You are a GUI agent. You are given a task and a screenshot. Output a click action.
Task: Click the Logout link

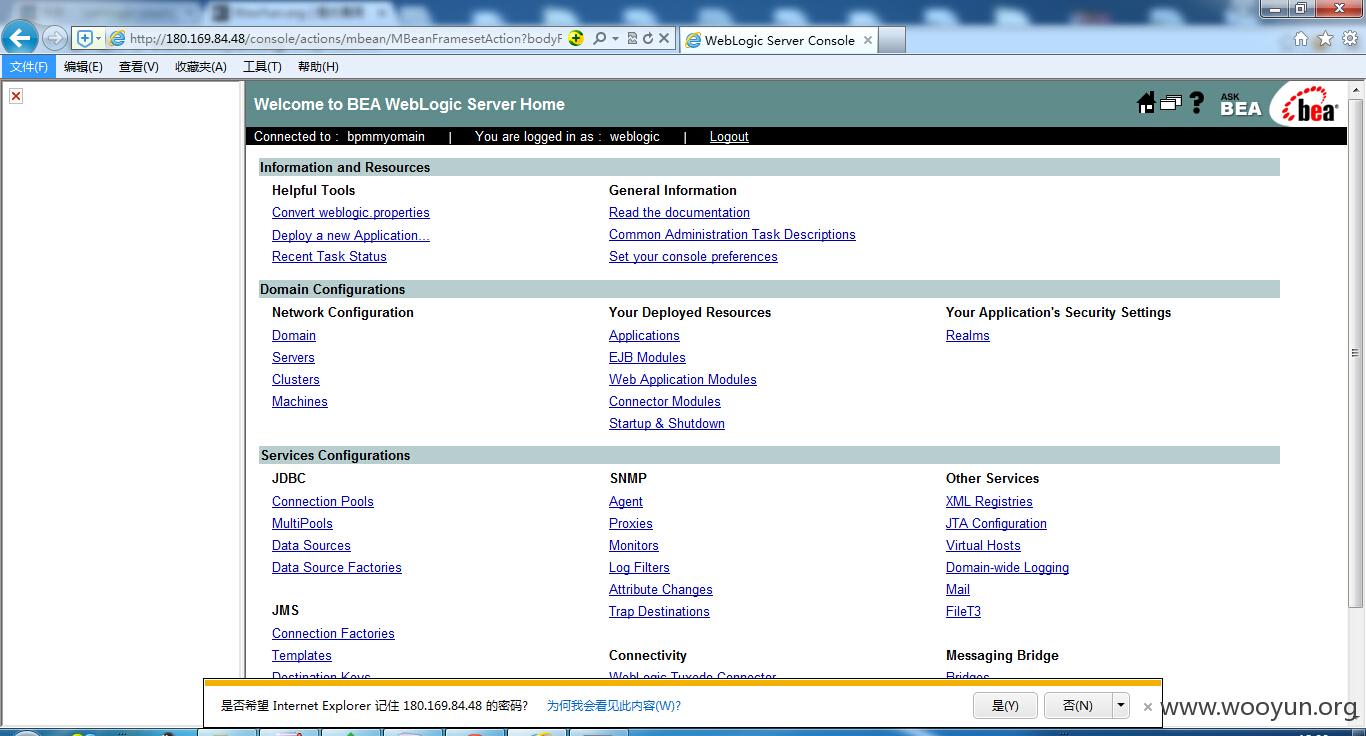tap(729, 137)
